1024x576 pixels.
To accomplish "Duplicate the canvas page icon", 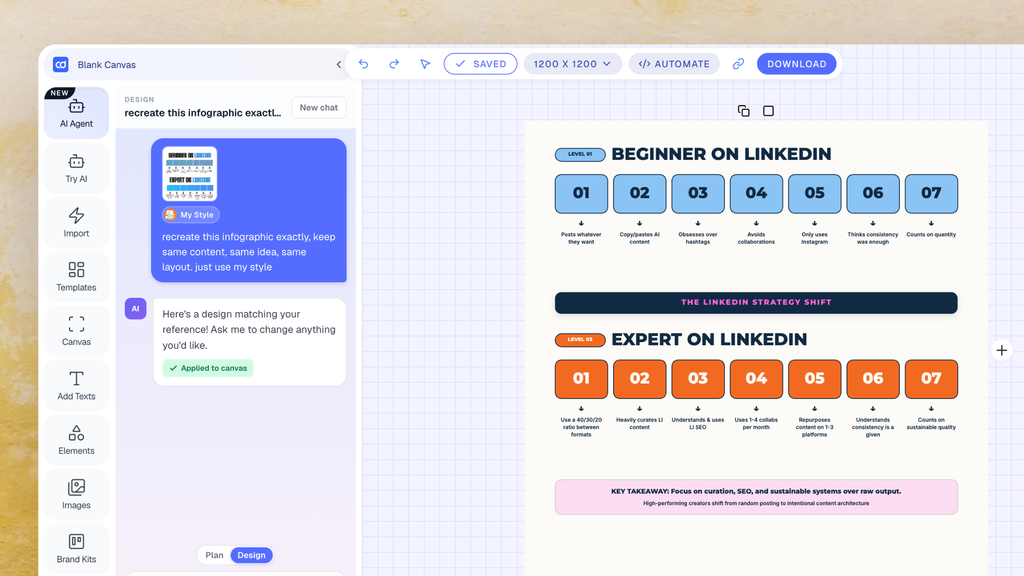I will (743, 111).
